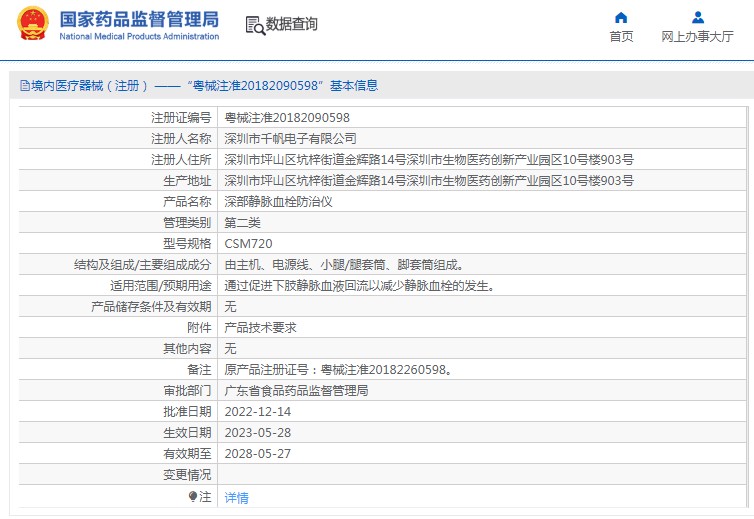Viewport: 754px width, 519px height.
Task: Click the 网上办事大厅 person icon
Action: point(698,18)
